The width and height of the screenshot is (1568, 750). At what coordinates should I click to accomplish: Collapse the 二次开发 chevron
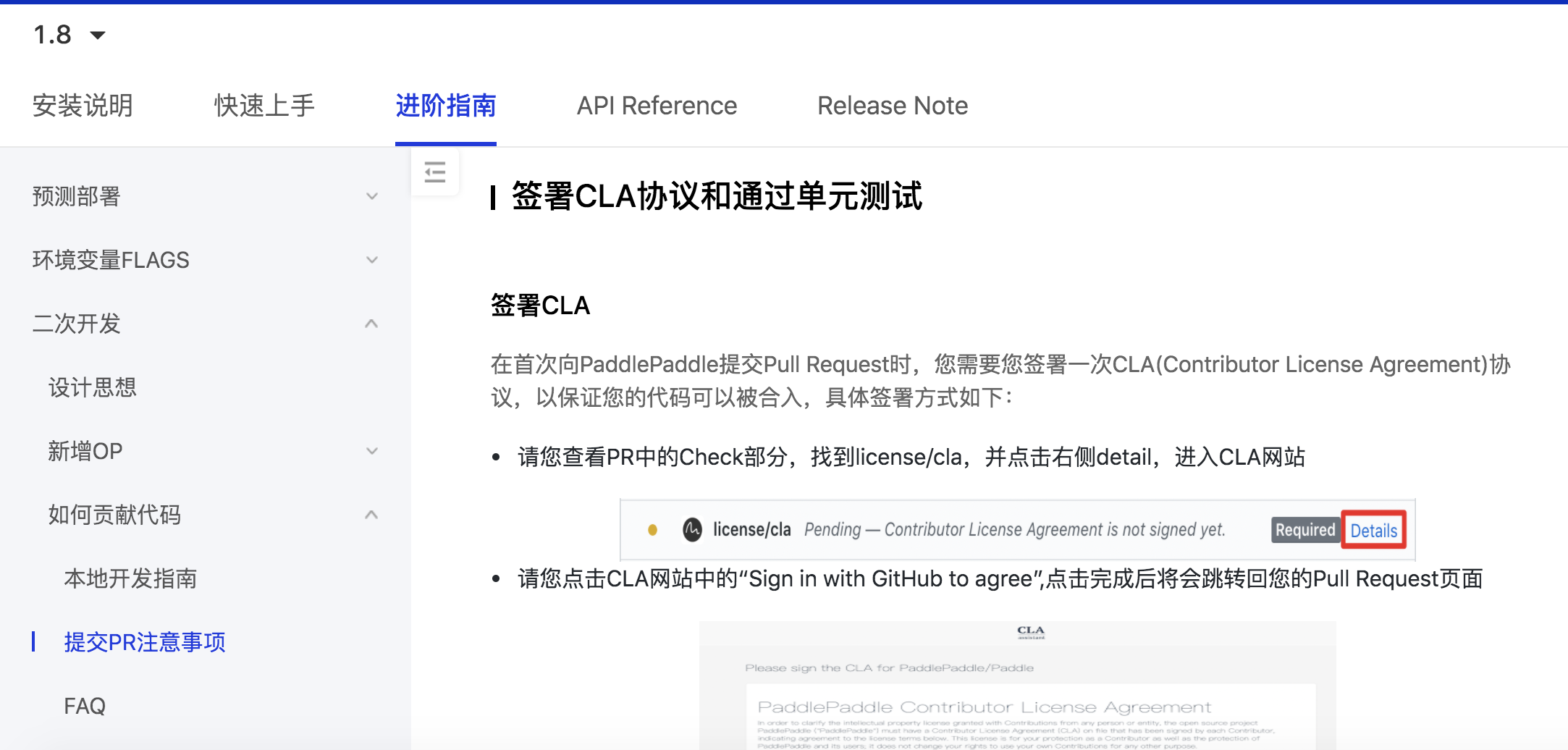372,324
